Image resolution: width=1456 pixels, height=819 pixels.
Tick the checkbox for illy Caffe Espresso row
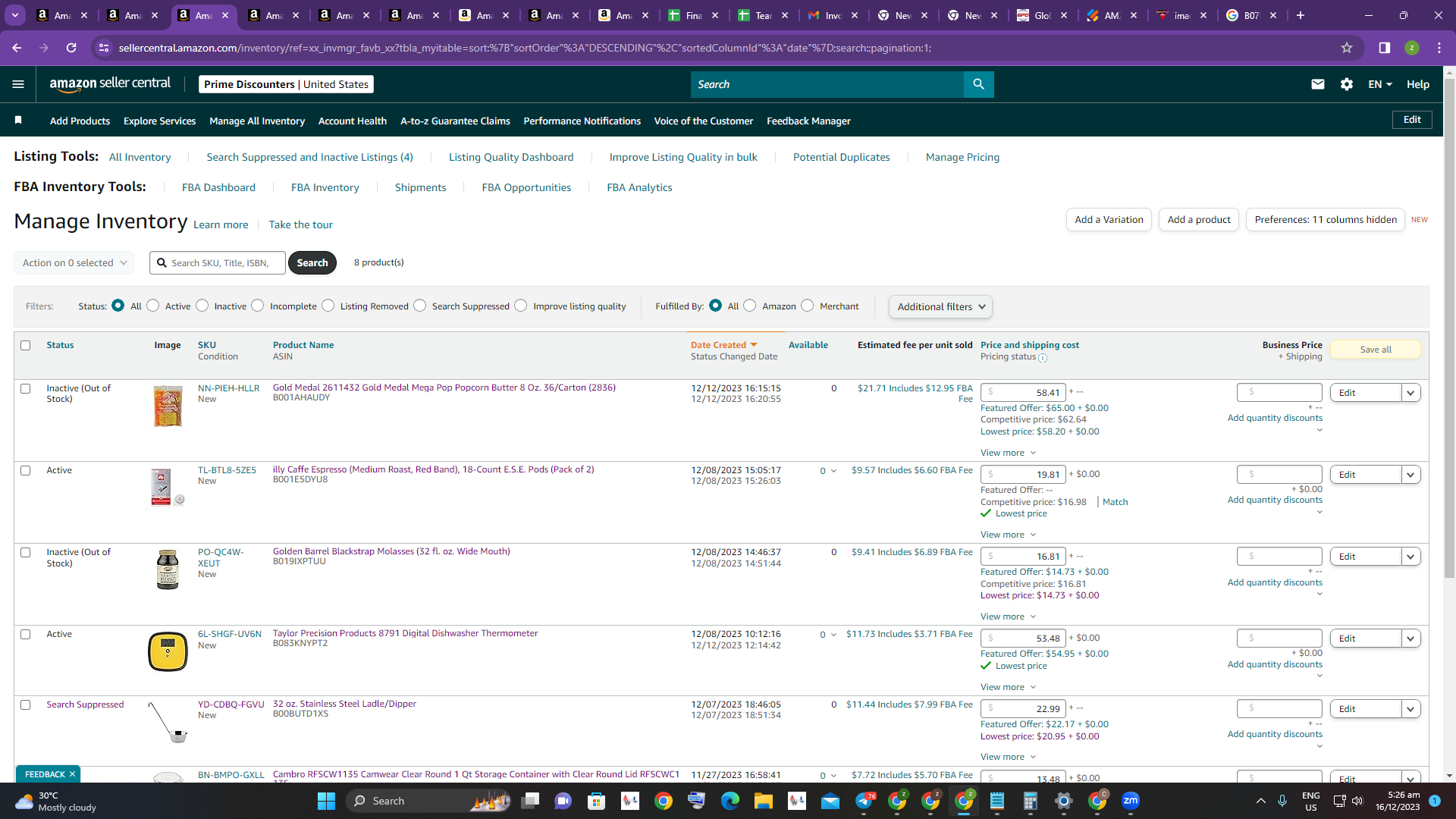click(x=26, y=471)
